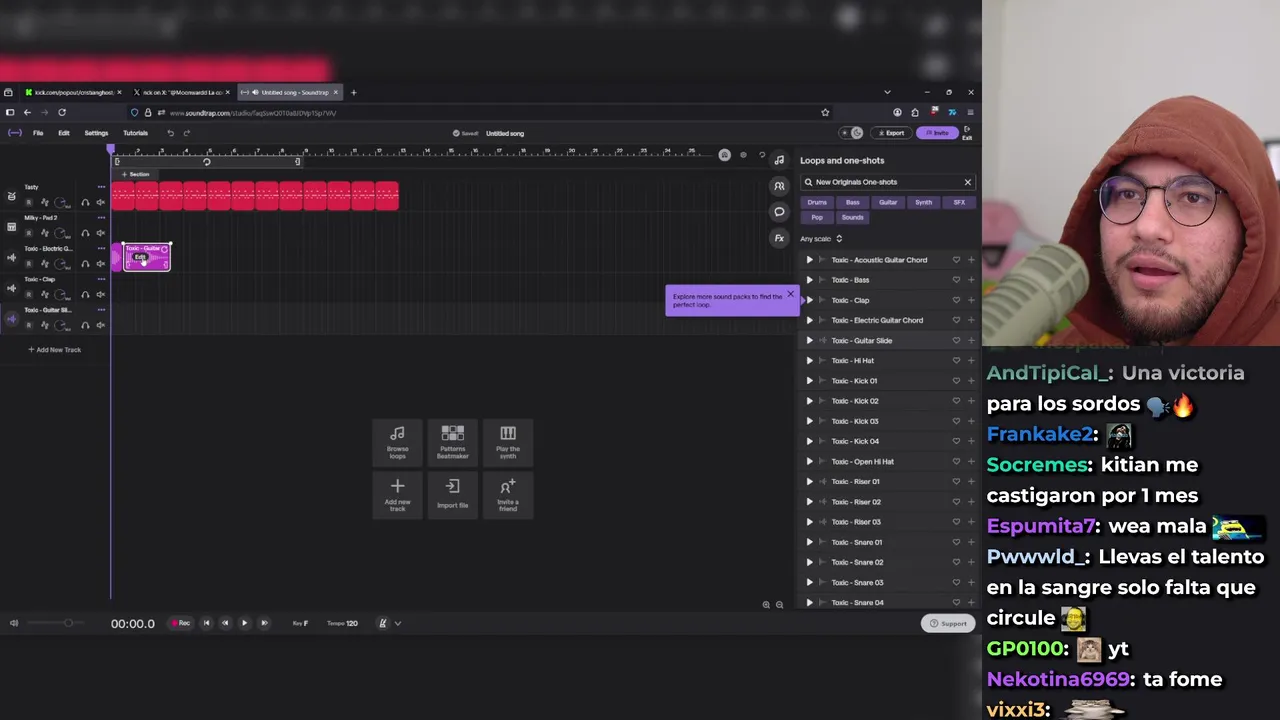The image size is (1280, 720).
Task: Switch to the kick.com browser tab
Action: pos(73,92)
